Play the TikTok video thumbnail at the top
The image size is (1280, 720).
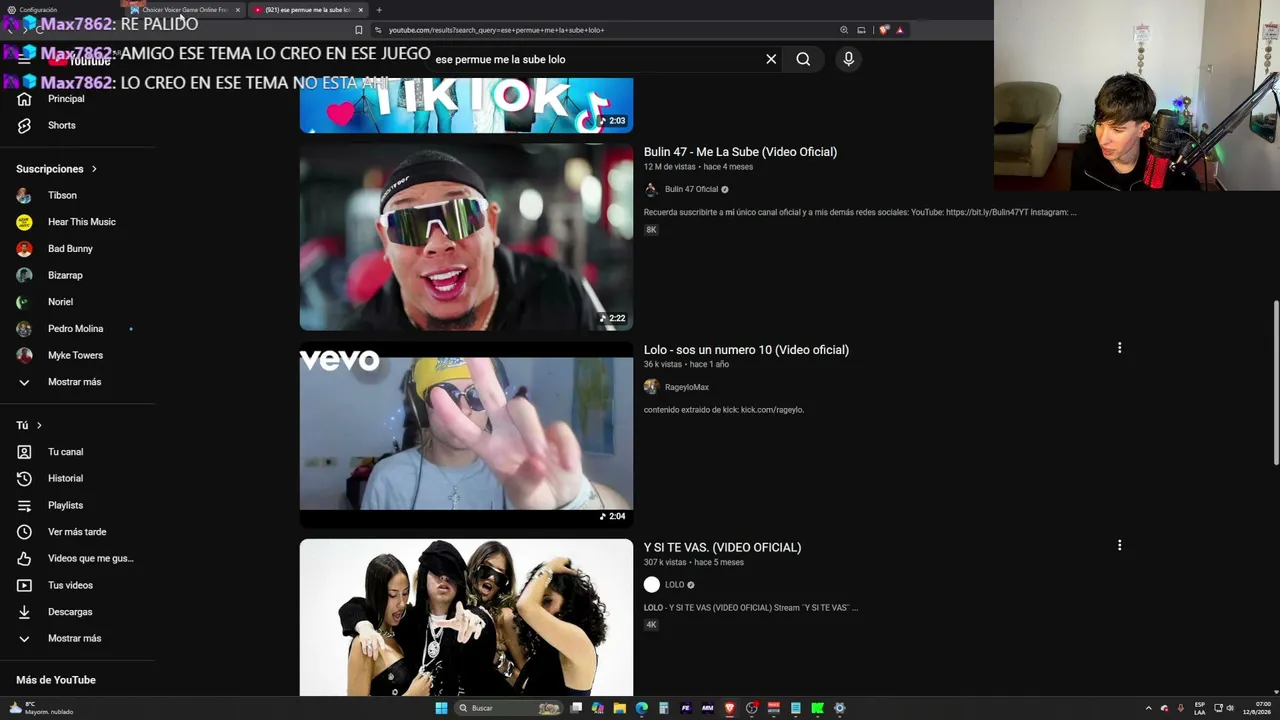(x=466, y=105)
